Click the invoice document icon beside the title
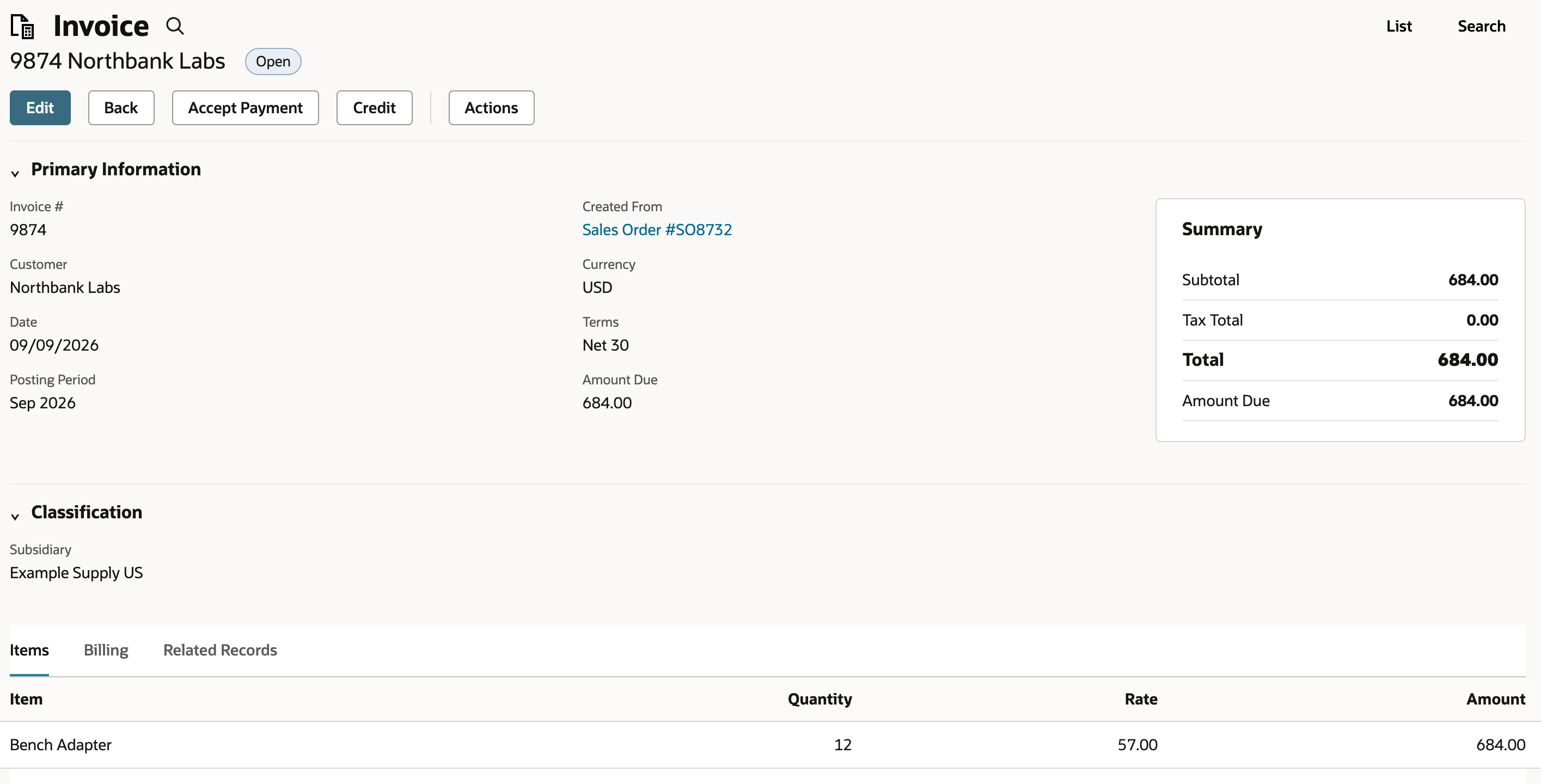Screen dimensions: 1541x784 pyautogui.click(x=23, y=26)
